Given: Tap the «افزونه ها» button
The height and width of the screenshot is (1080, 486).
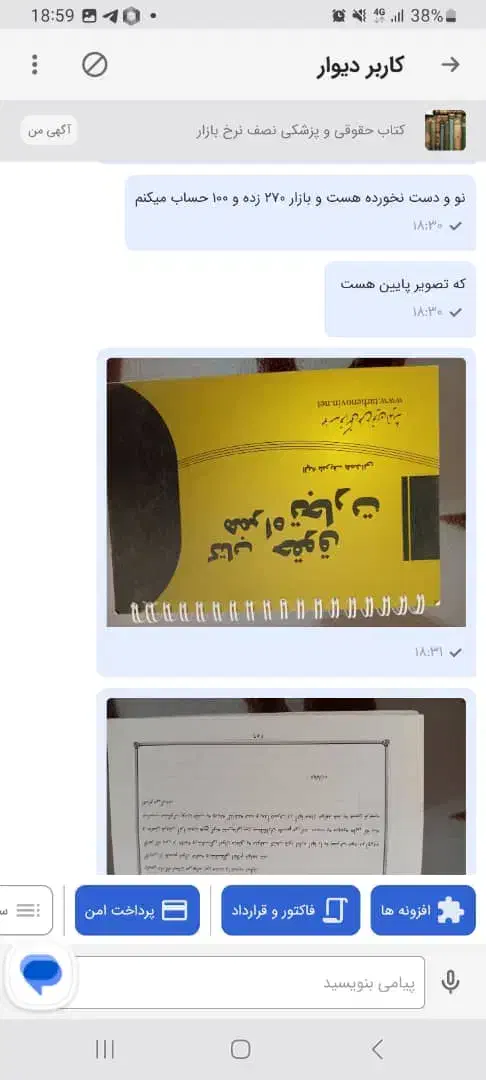Looking at the screenshot, I should click(x=423, y=911).
